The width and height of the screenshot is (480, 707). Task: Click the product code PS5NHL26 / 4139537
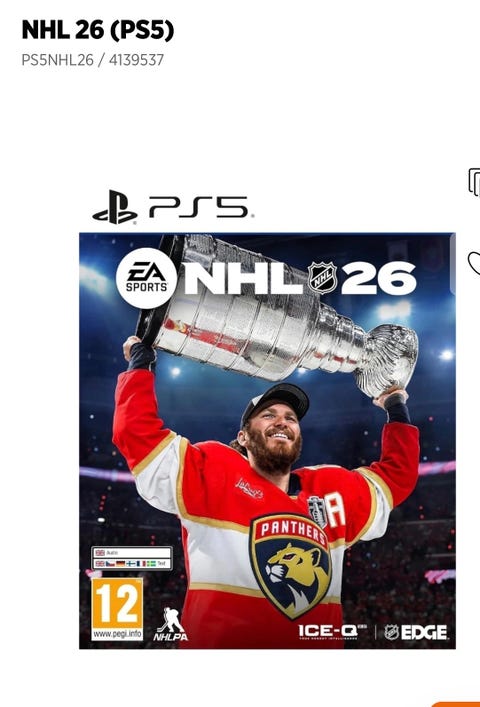[92, 60]
